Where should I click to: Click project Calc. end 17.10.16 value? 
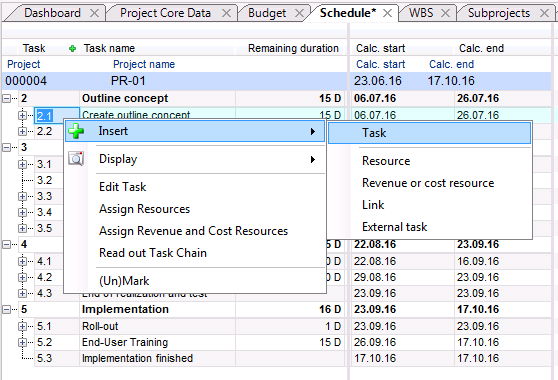[x=451, y=81]
